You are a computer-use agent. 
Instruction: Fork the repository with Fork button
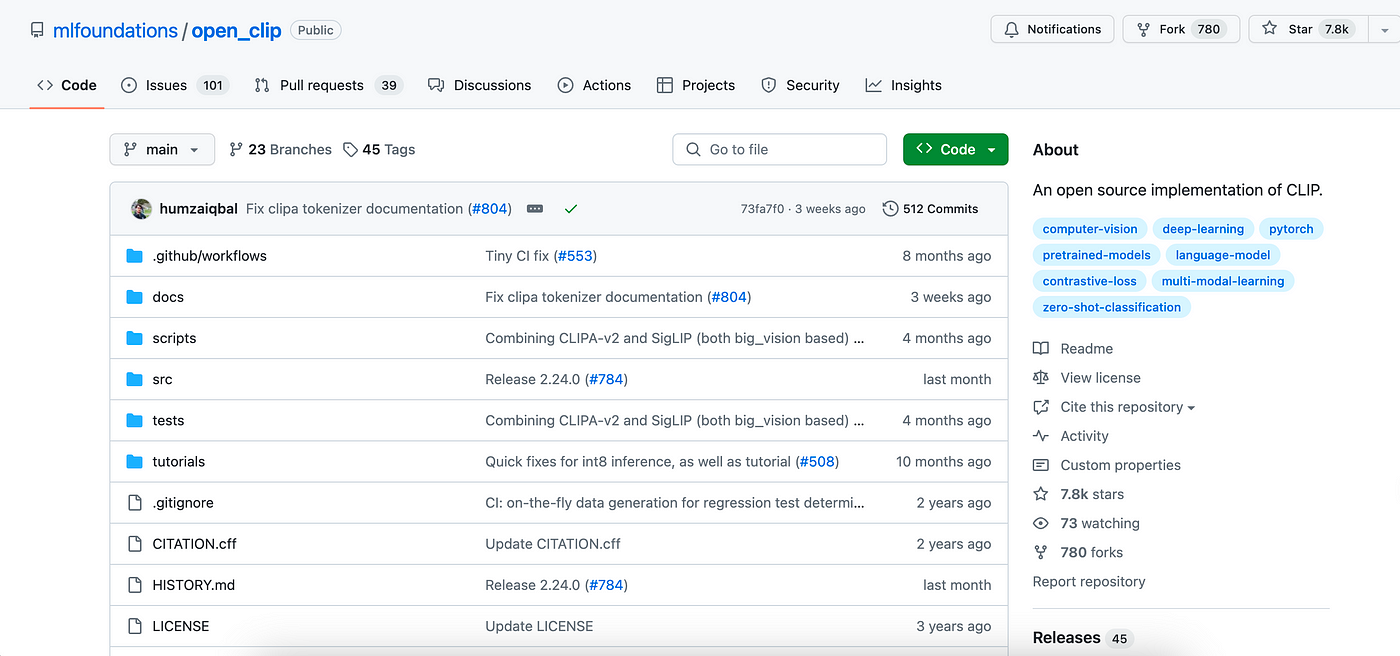[x=1181, y=29]
